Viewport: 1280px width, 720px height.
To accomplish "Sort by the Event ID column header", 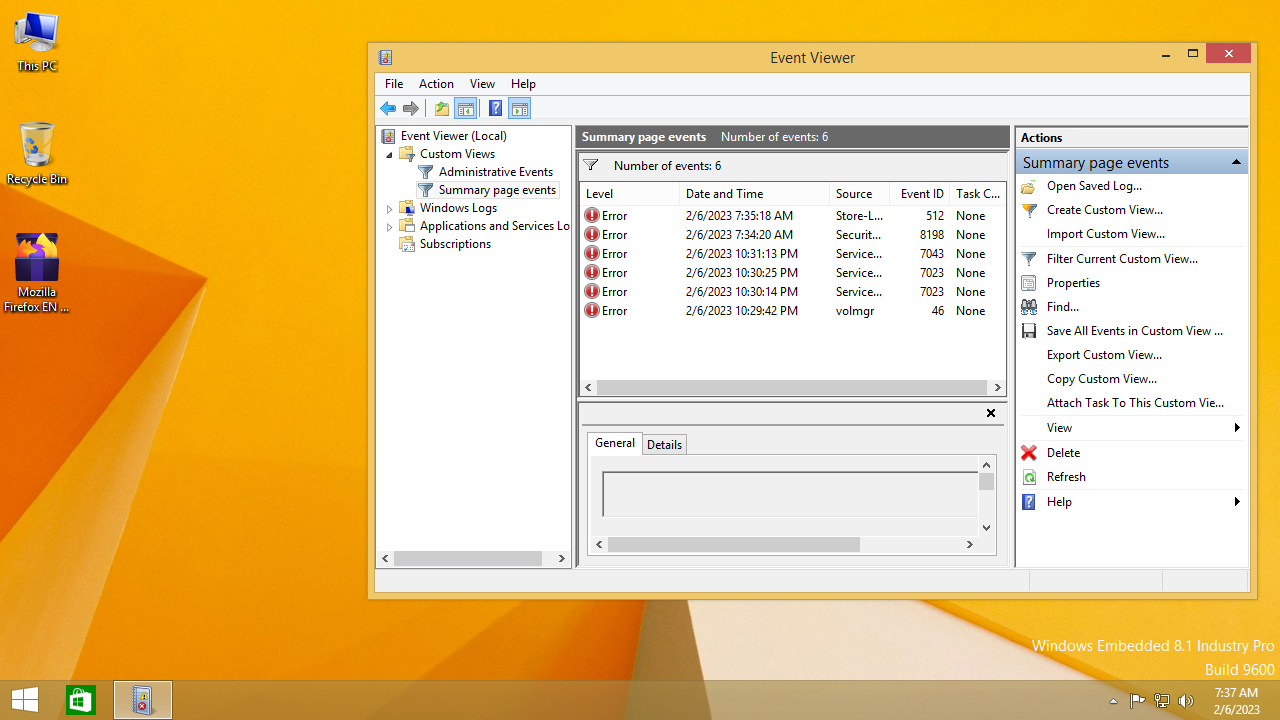I will coord(919,194).
